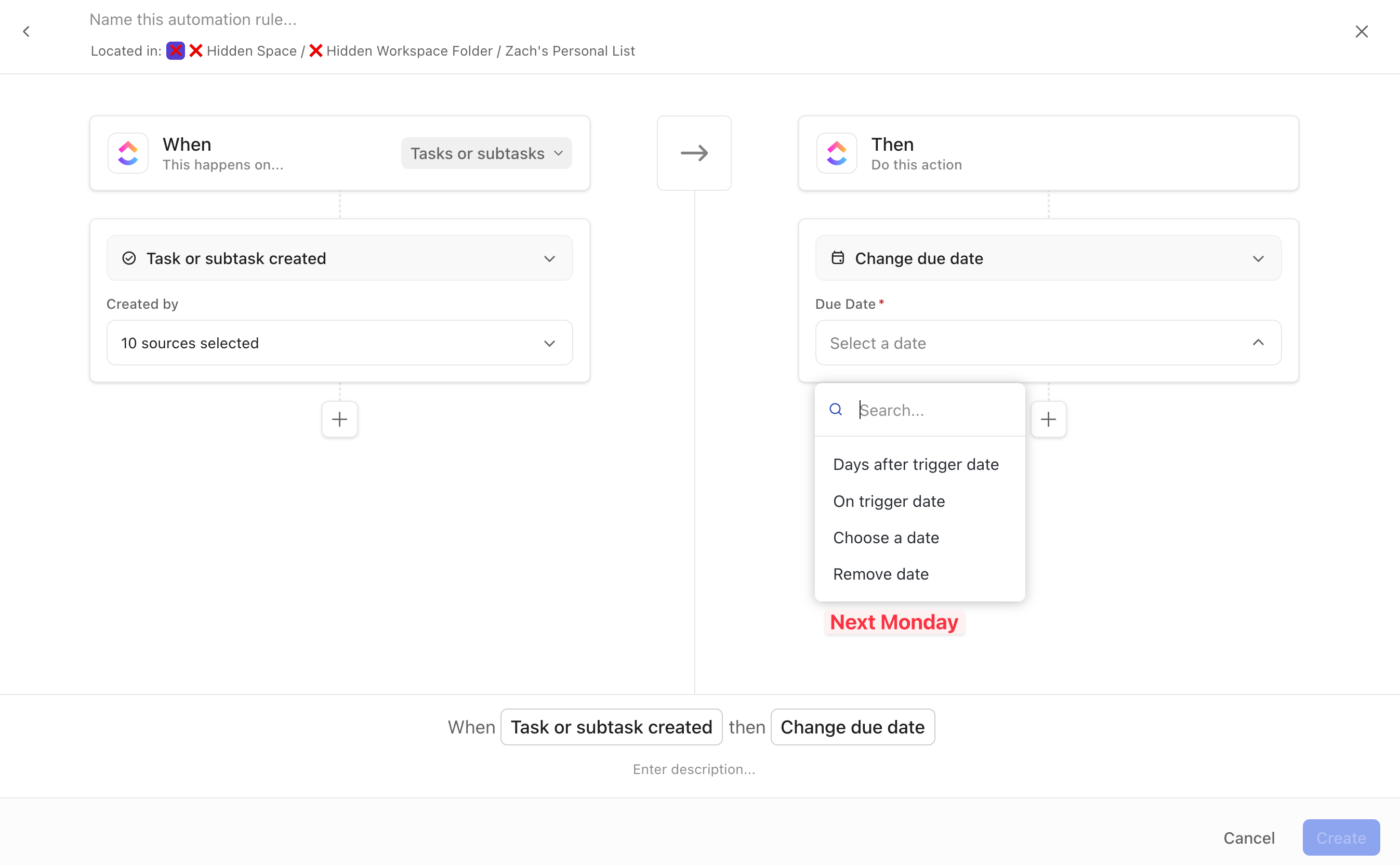Click the Task or subtask created summary chip
The height and width of the screenshot is (865, 1400).
click(611, 727)
